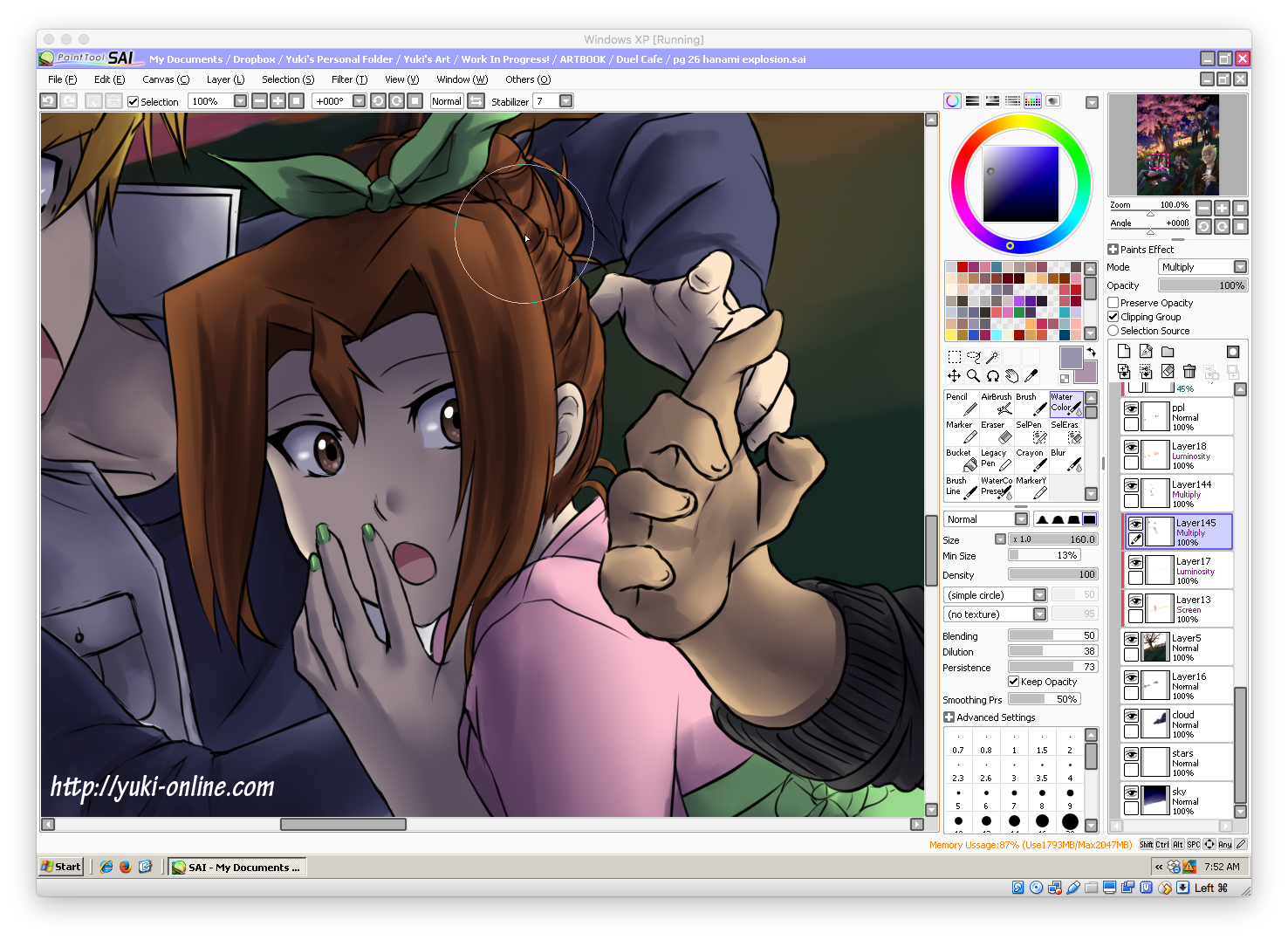Hide the cloud layer
Image resolution: width=1288 pixels, height=940 pixels.
coord(1131,716)
